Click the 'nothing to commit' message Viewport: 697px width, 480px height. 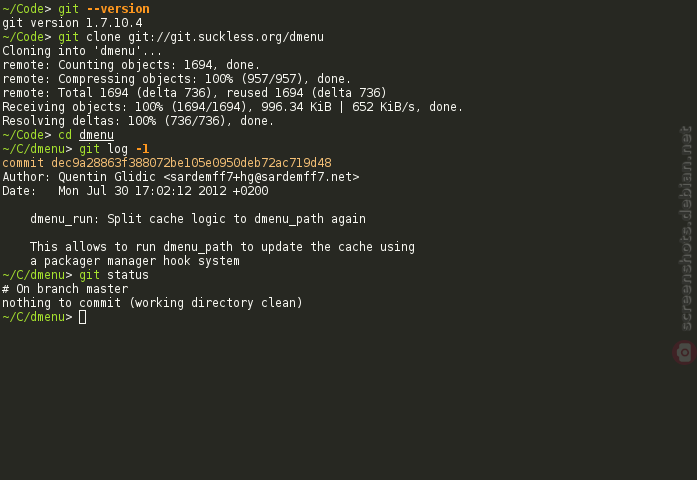152,303
